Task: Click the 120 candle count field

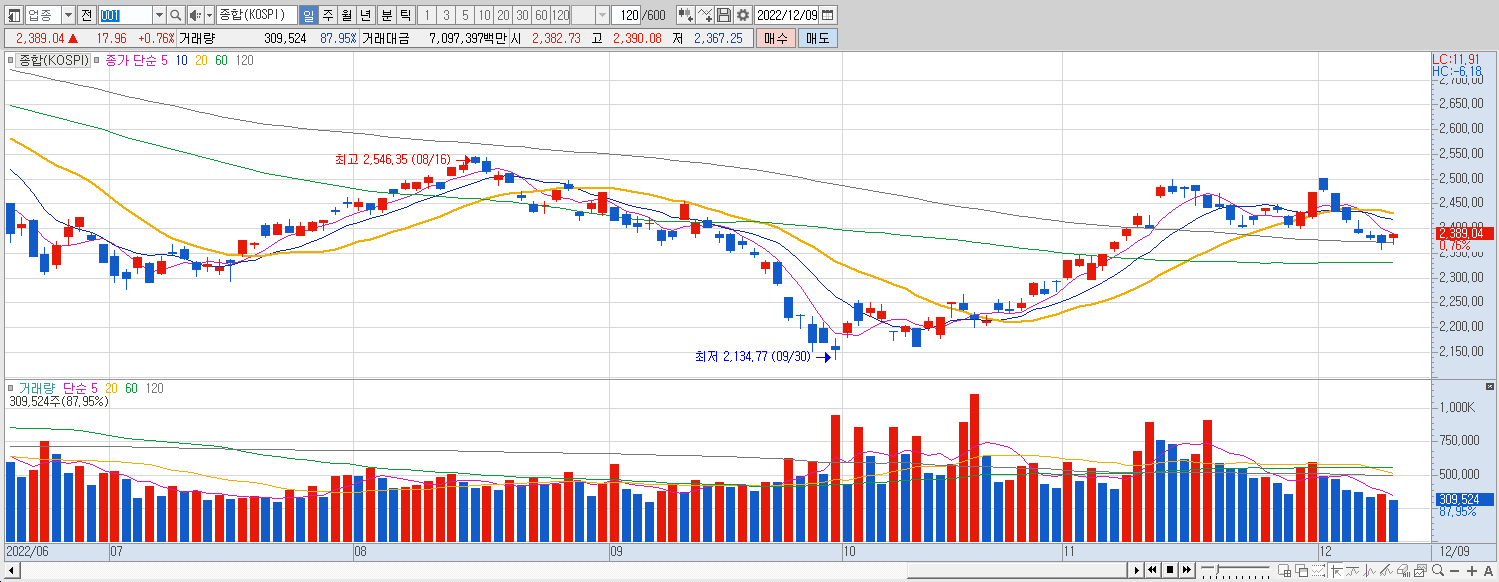Action: click(x=628, y=15)
